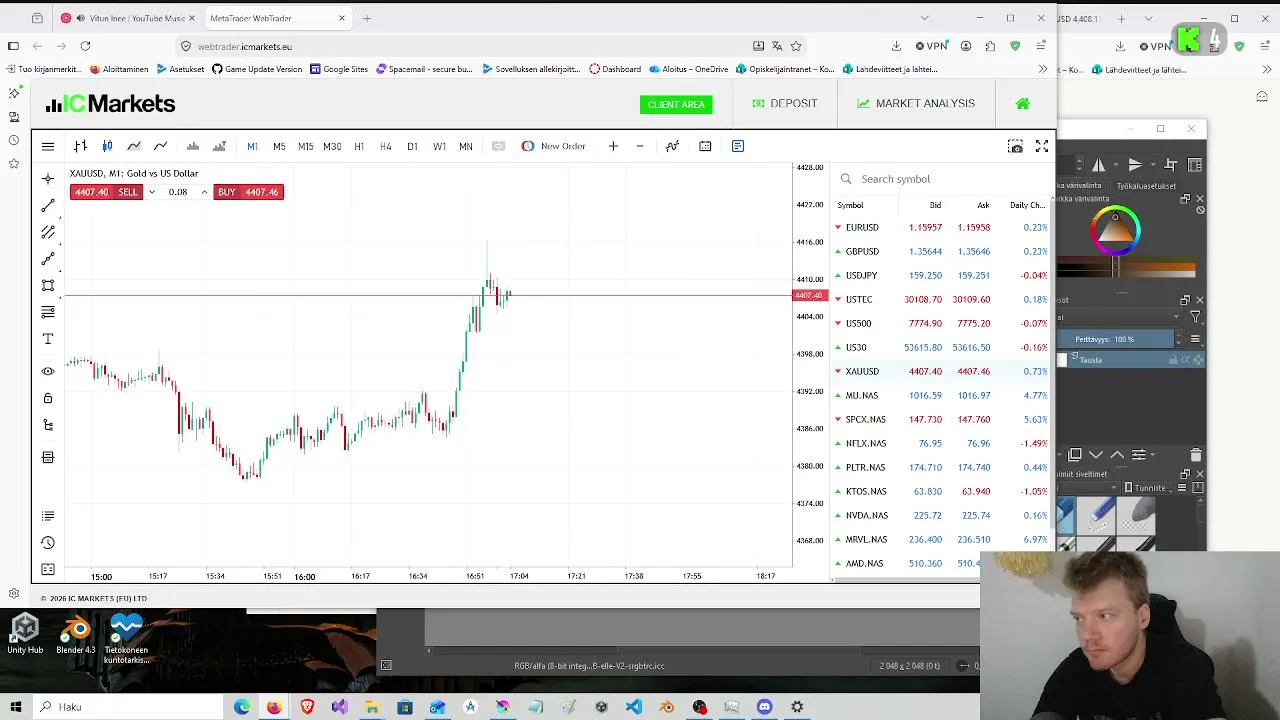
Task: Select the M15 timeframe
Action: [x=305, y=146]
